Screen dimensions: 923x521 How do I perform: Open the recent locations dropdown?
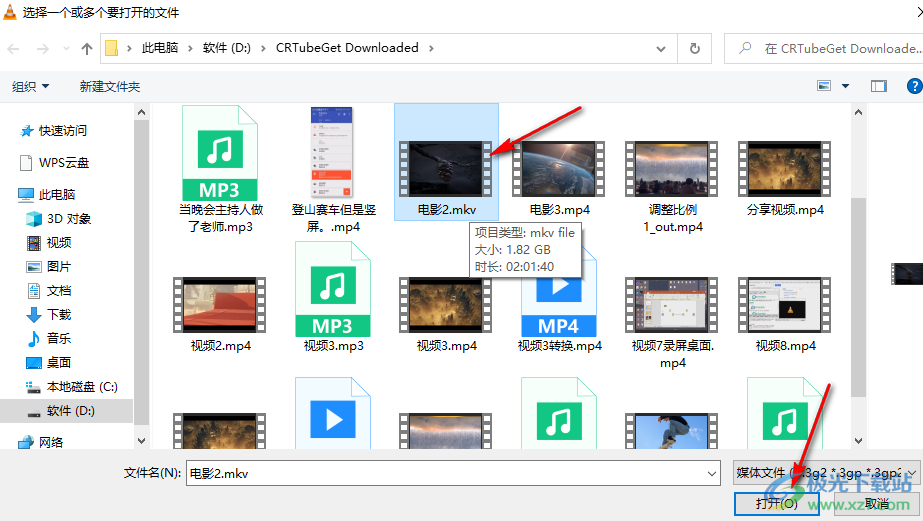coord(66,49)
